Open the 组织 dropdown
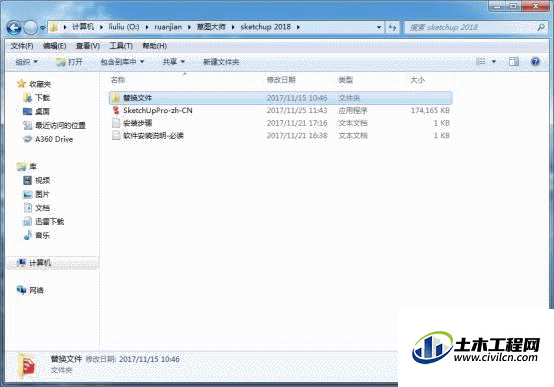Image resolution: width=554 pixels, height=387 pixels. click(x=26, y=62)
